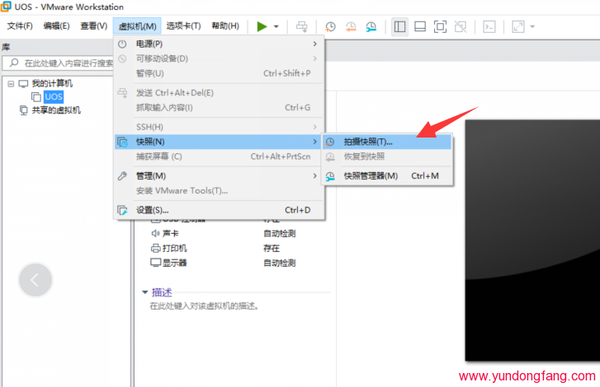The width and height of the screenshot is (600, 387).
Task: Click the 设置(S) settings icon
Action: coord(122,210)
